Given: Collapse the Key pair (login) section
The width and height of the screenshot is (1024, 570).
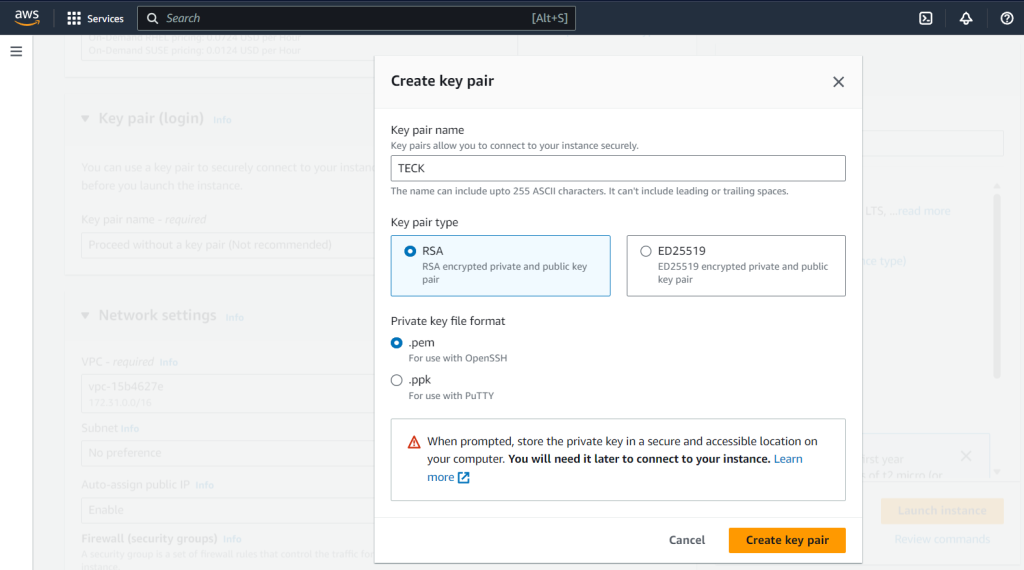Looking at the screenshot, I should coord(85,119).
